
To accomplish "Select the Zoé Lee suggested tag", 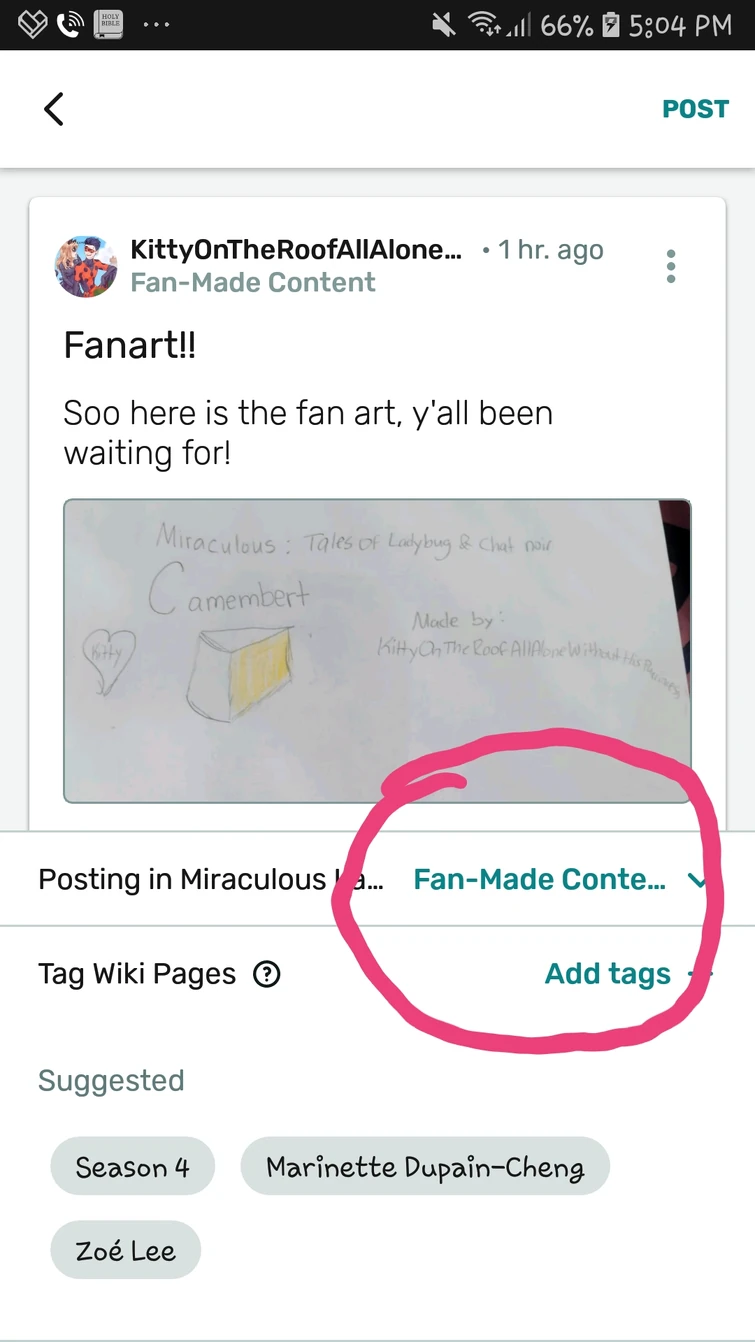I will point(126,1250).
